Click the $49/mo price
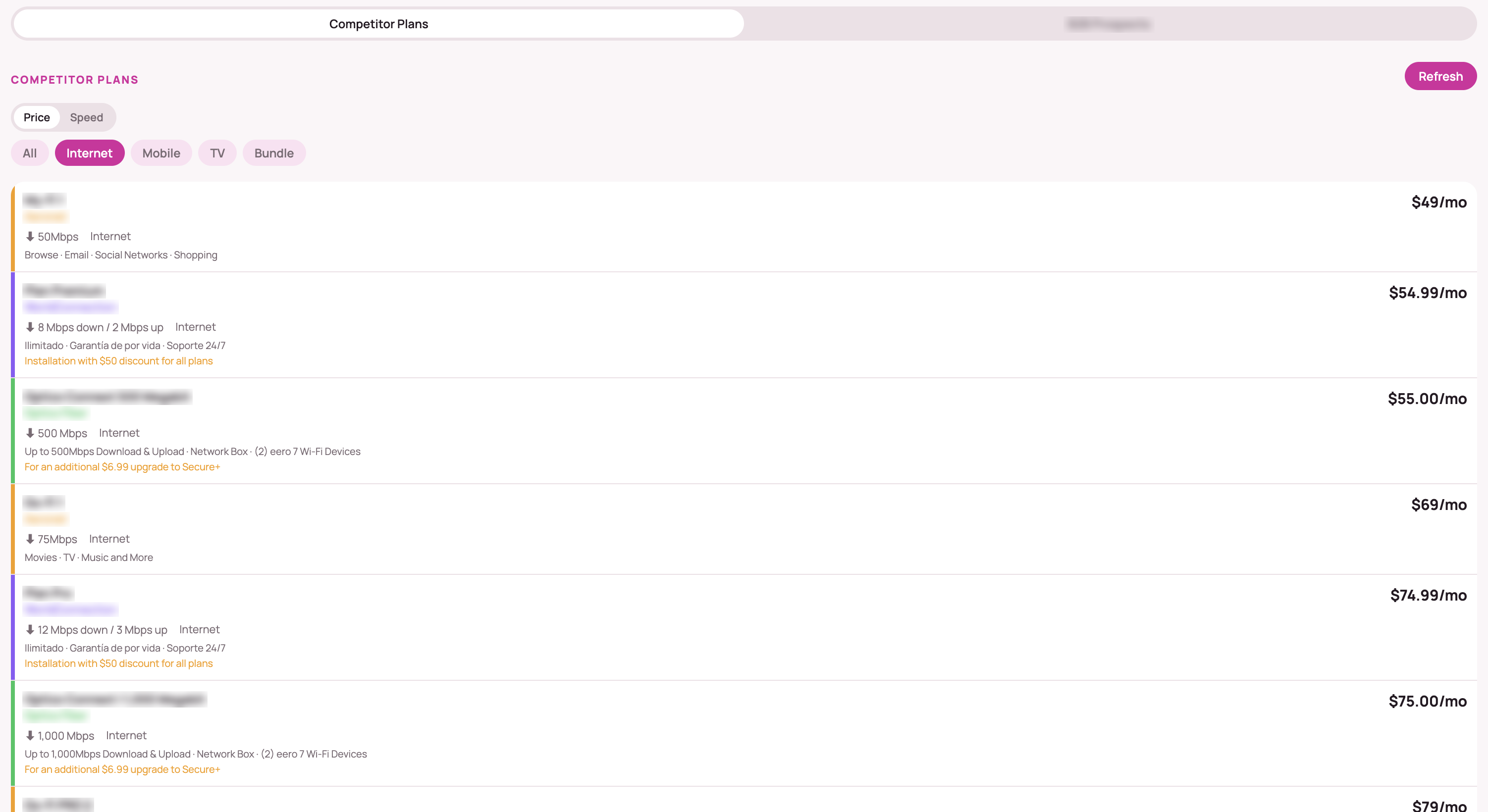 [x=1438, y=202]
